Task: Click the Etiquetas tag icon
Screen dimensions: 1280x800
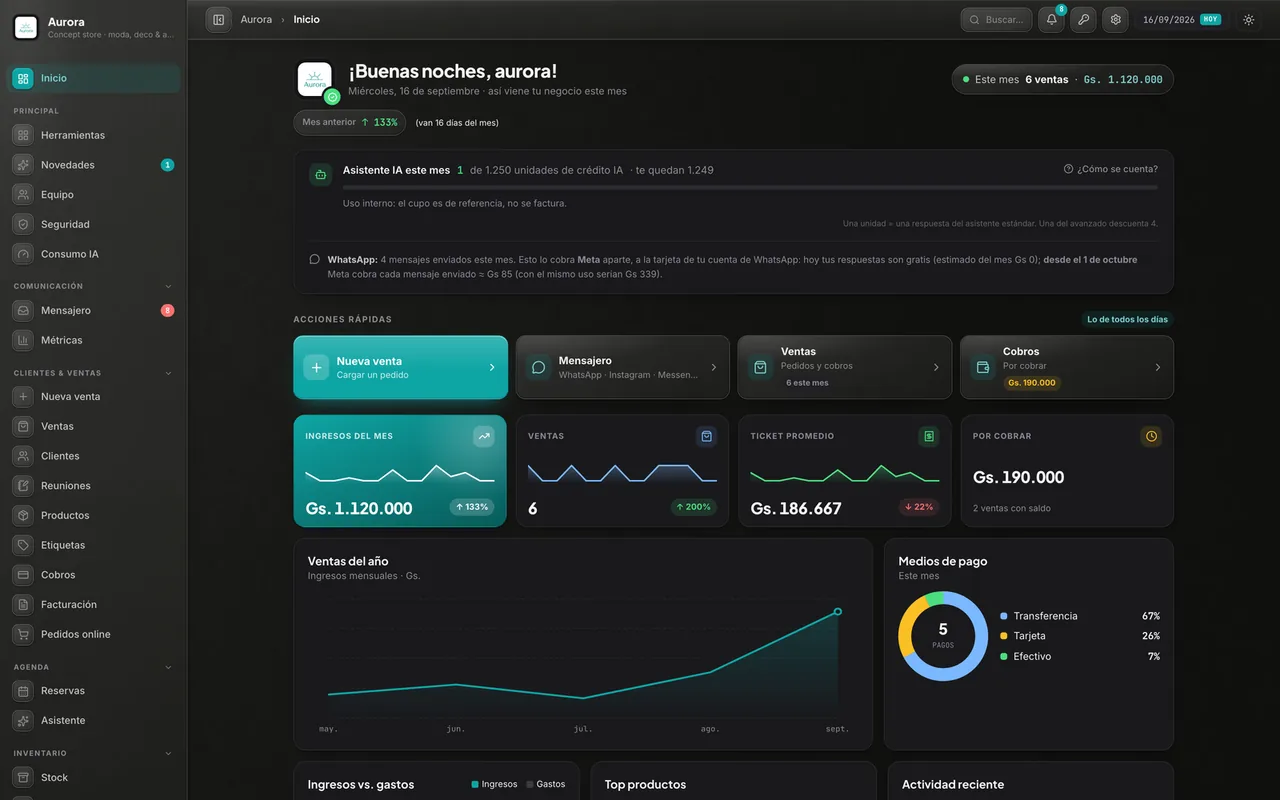Action: click(x=23, y=545)
